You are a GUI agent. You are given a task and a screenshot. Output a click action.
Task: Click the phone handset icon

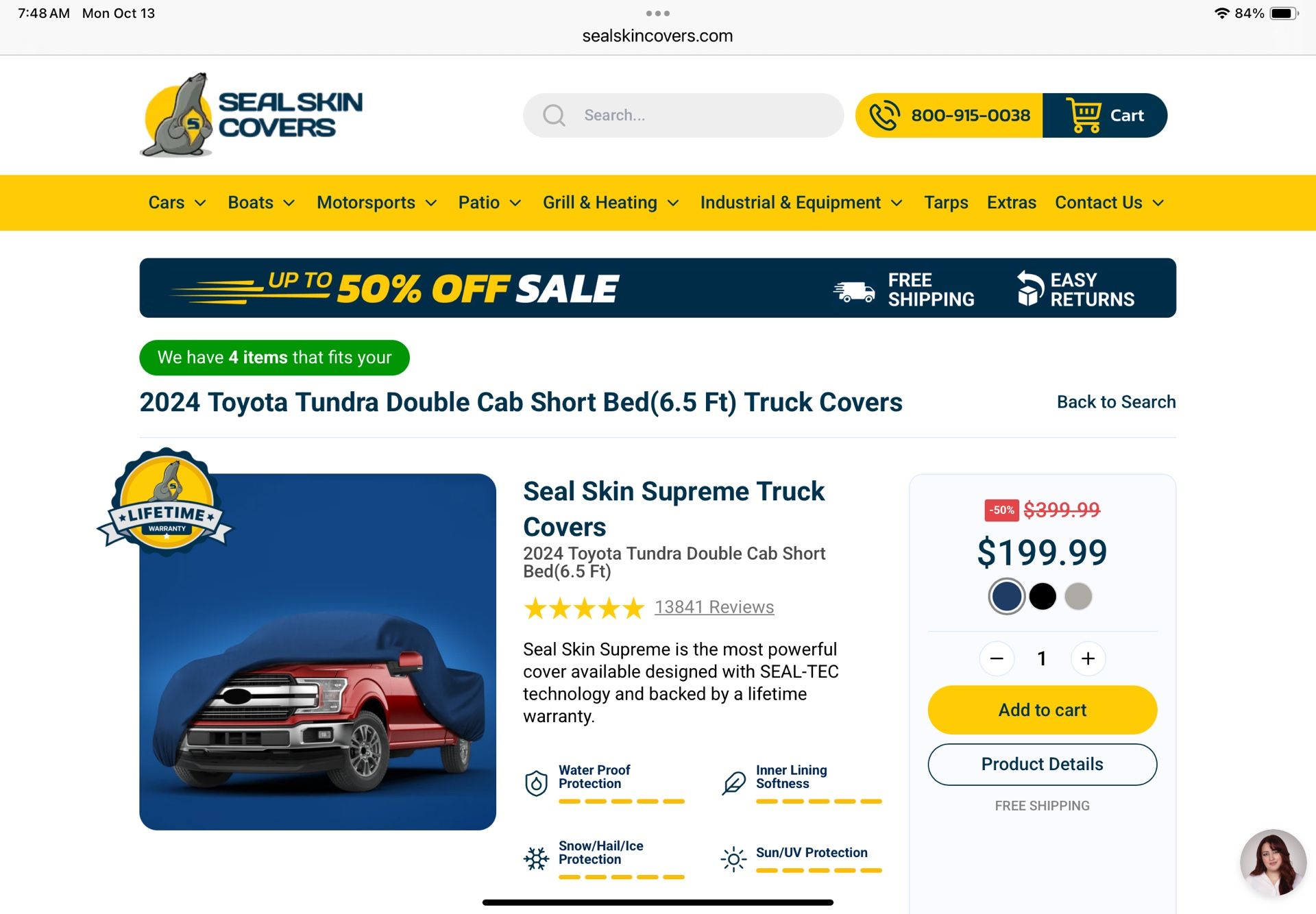point(884,115)
